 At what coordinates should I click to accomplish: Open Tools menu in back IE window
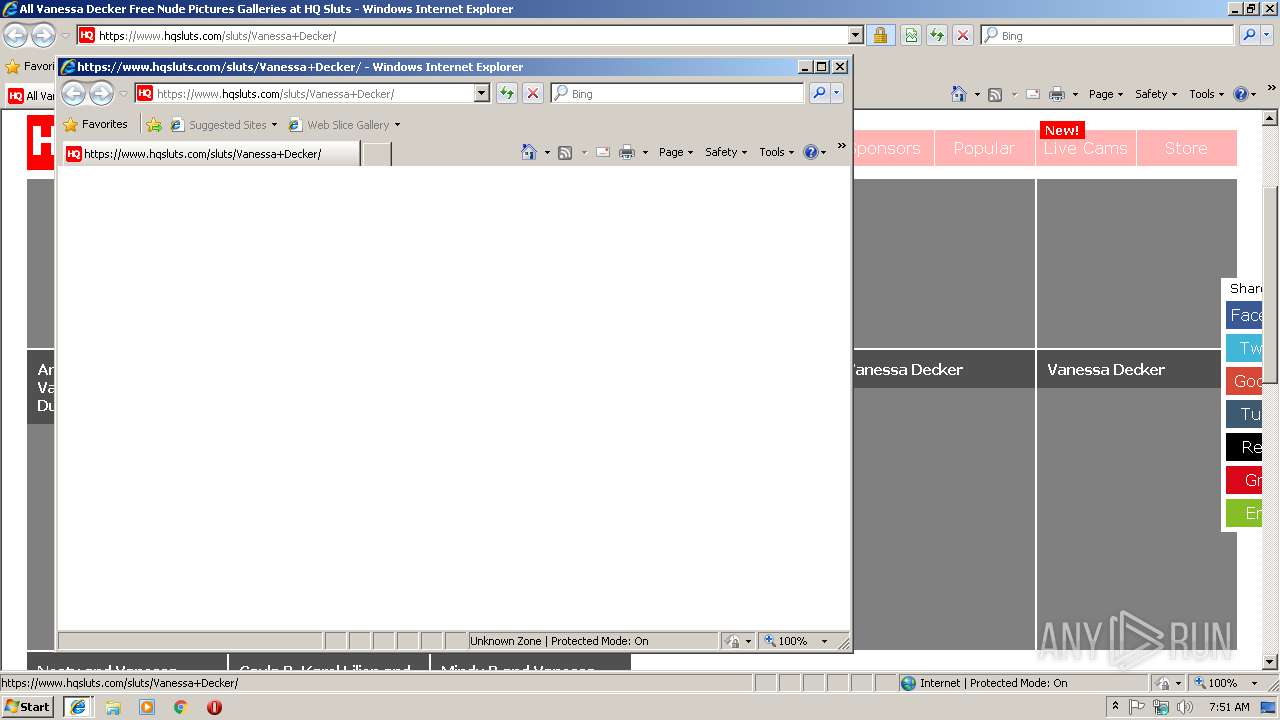1206,94
